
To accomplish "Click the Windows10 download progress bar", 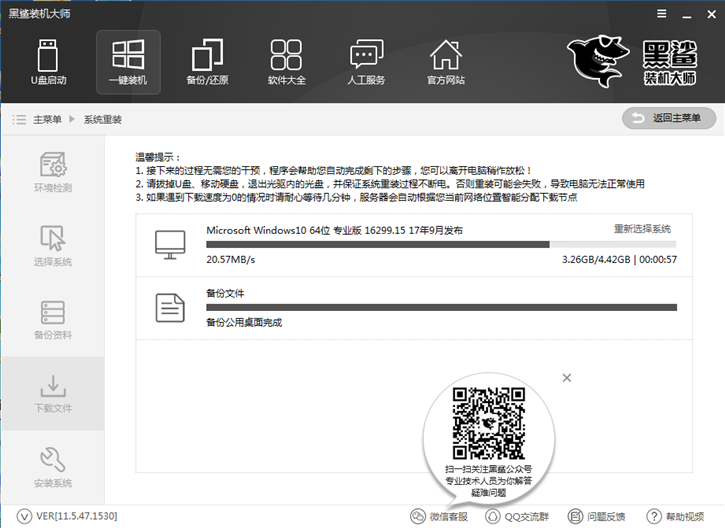I will 441,244.
